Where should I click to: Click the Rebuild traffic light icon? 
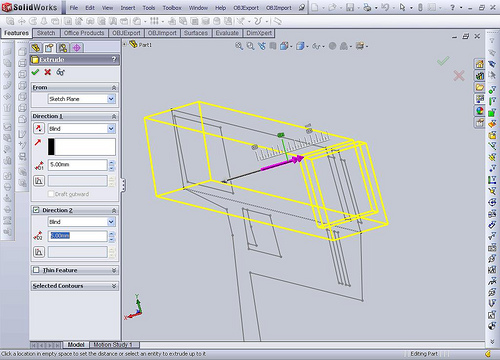(x=420, y=7)
